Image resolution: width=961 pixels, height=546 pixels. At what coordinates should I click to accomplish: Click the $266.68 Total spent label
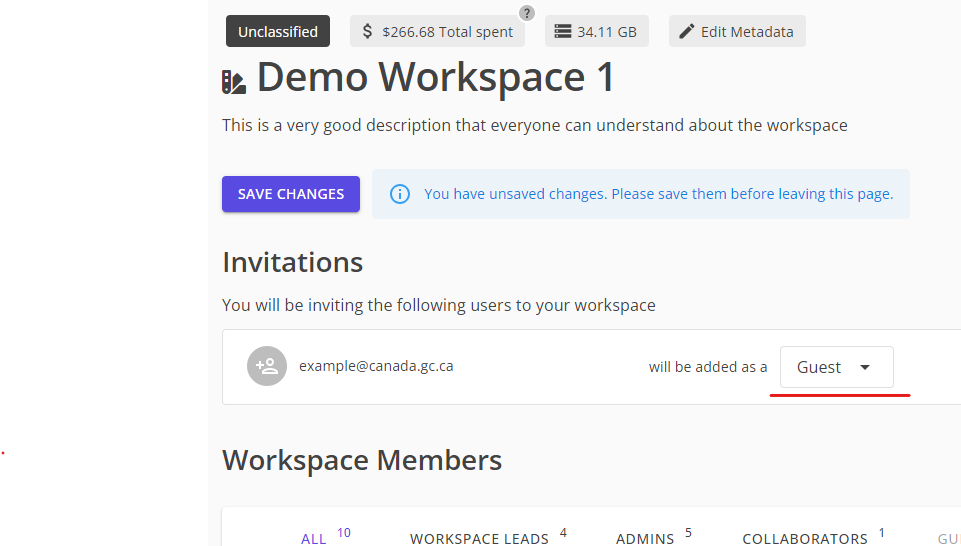447,32
